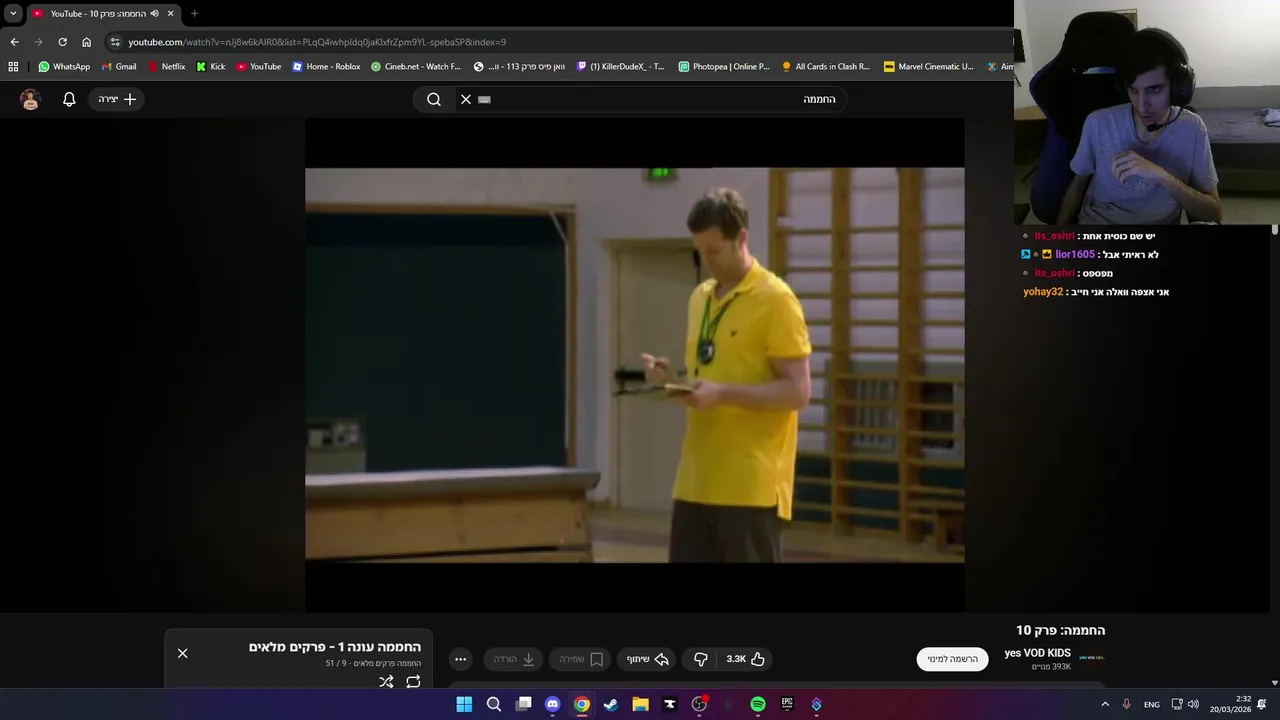Close the playlist panel with X

coord(182,653)
